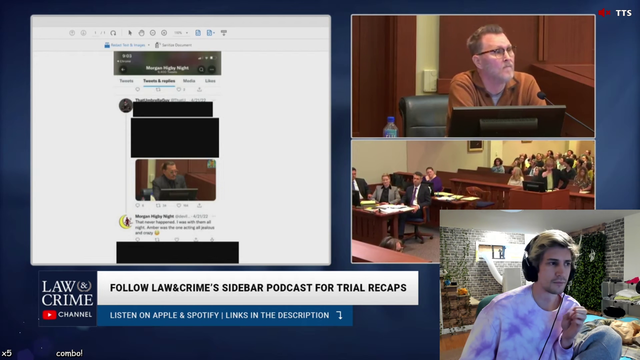Click the three-dots more icon on profile header

tap(212, 69)
